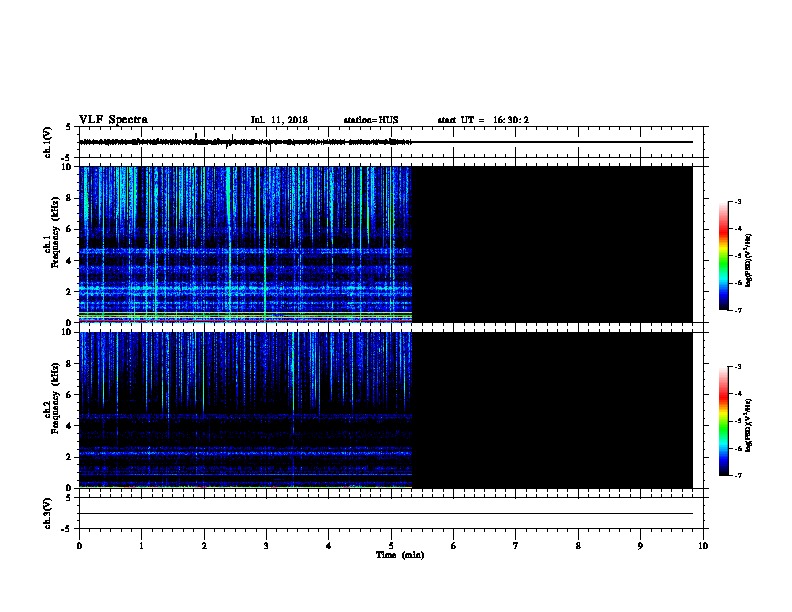Click the '2' kHz tick on the ch.2 frequency axis
792x612 pixels.
coord(69,457)
